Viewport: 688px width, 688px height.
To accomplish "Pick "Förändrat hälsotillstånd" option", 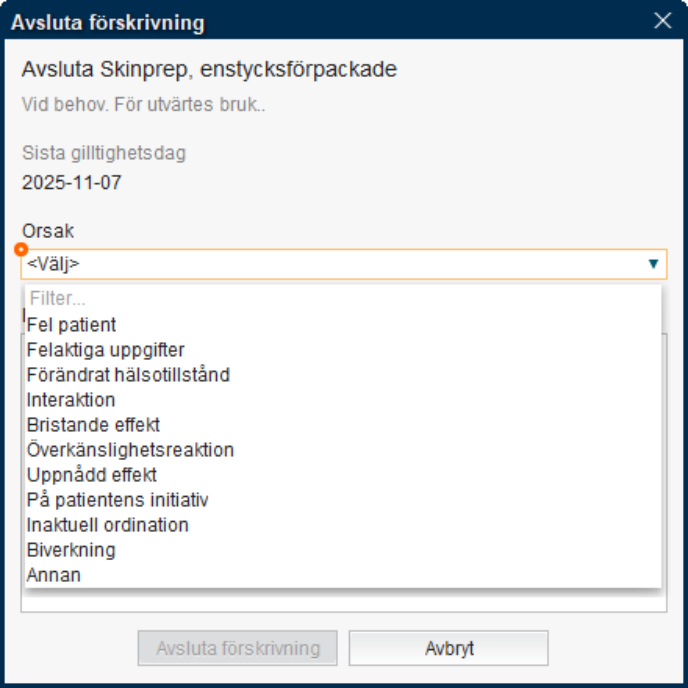I will coord(129,375).
